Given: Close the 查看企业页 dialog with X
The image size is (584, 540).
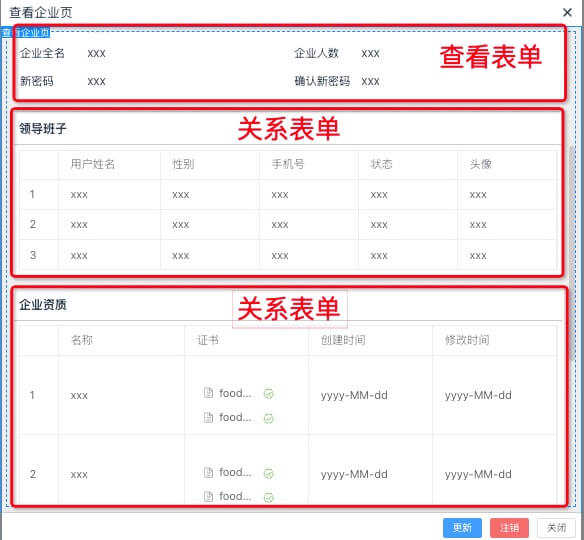Looking at the screenshot, I should pos(567,13).
